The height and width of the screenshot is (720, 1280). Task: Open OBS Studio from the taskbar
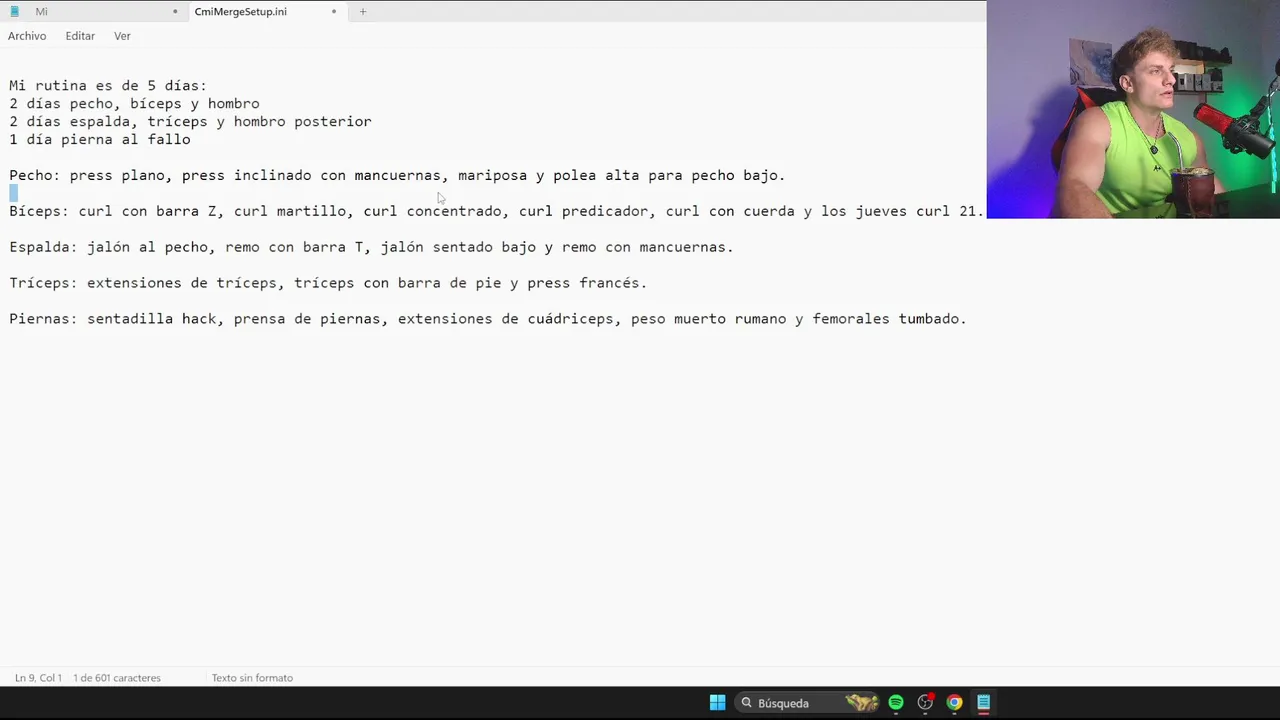click(925, 702)
